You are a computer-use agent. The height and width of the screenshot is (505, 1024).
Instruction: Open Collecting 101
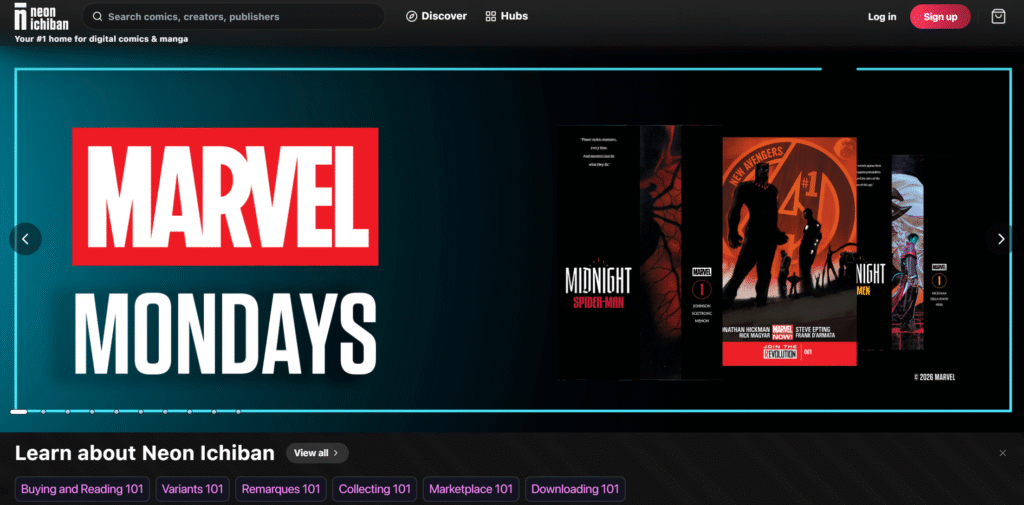coord(375,489)
